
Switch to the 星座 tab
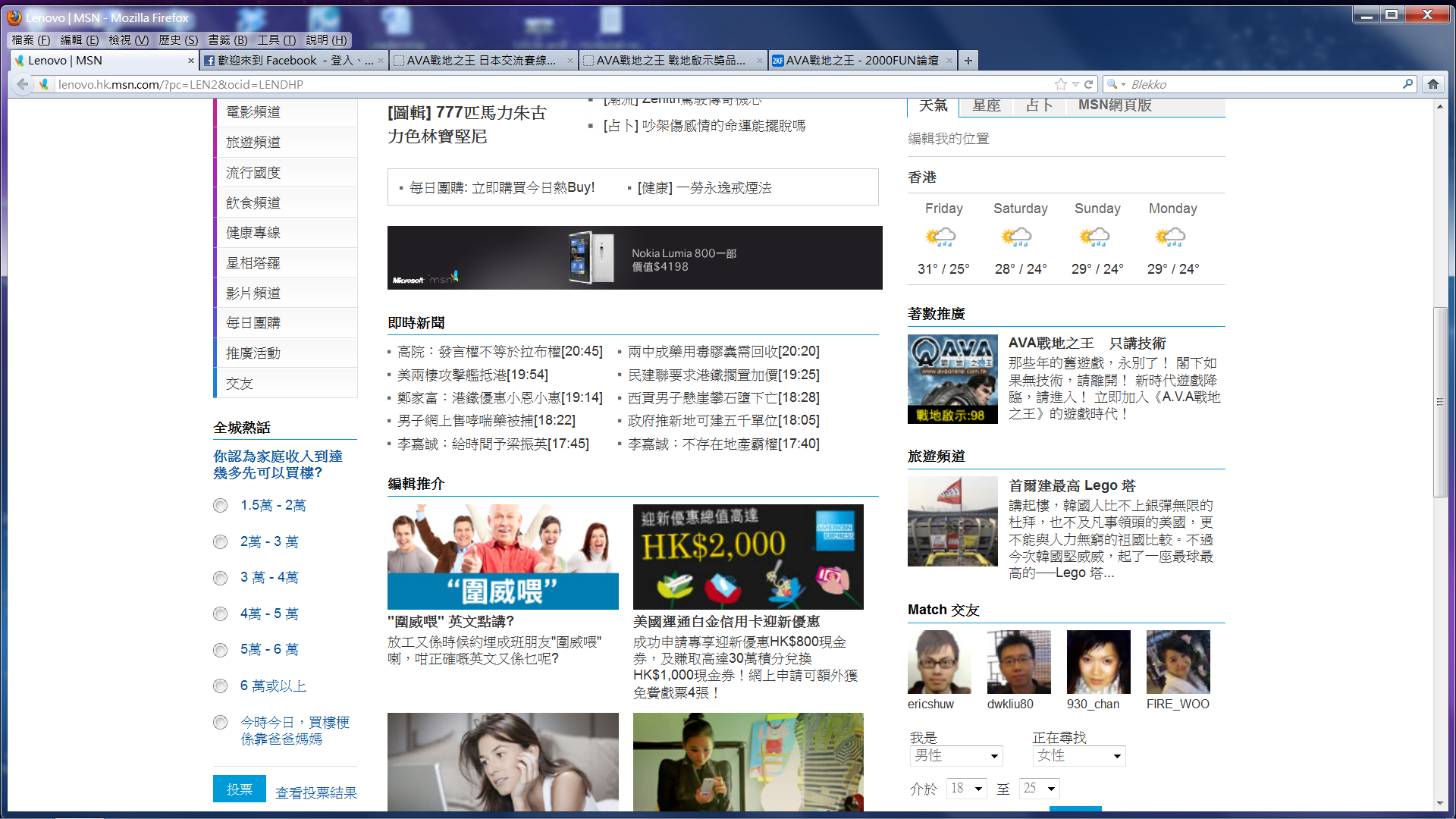coord(986,105)
